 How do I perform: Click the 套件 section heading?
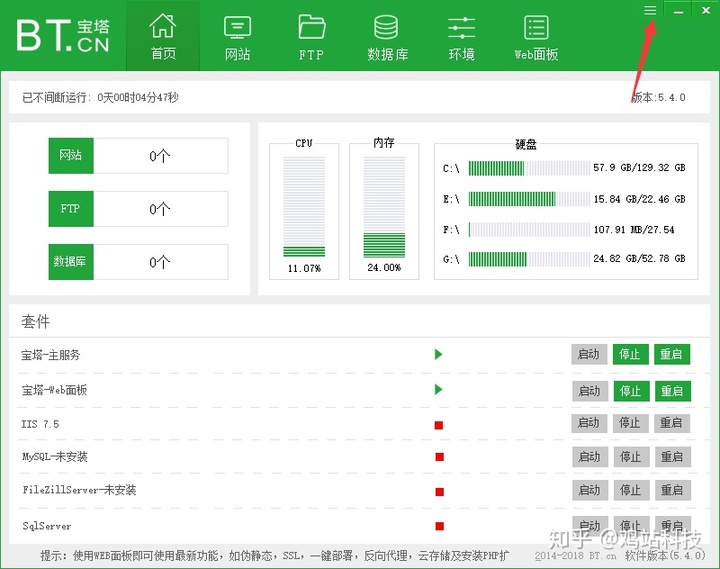[35, 321]
